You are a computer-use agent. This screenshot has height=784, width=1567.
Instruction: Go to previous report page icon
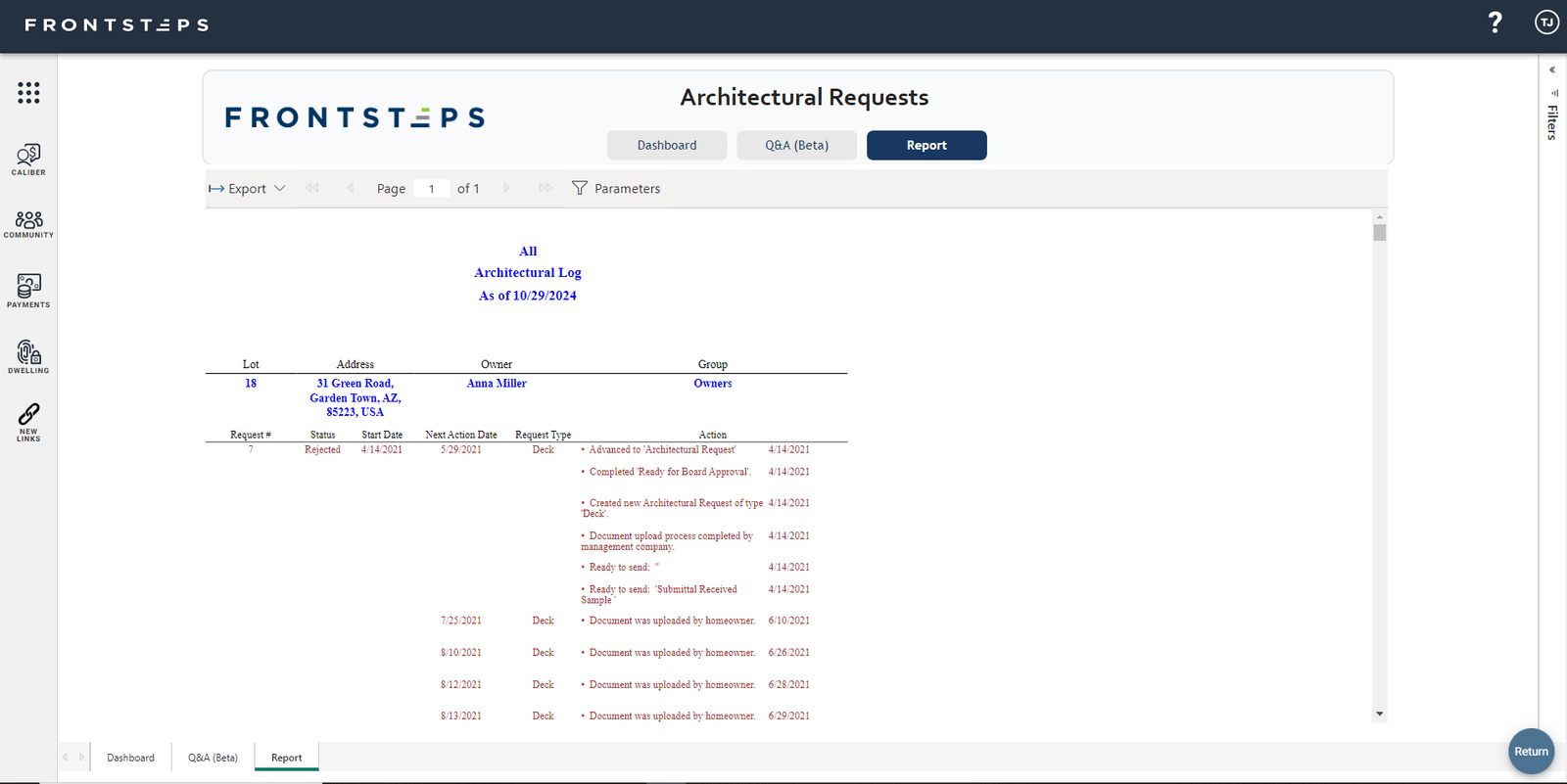(x=351, y=188)
